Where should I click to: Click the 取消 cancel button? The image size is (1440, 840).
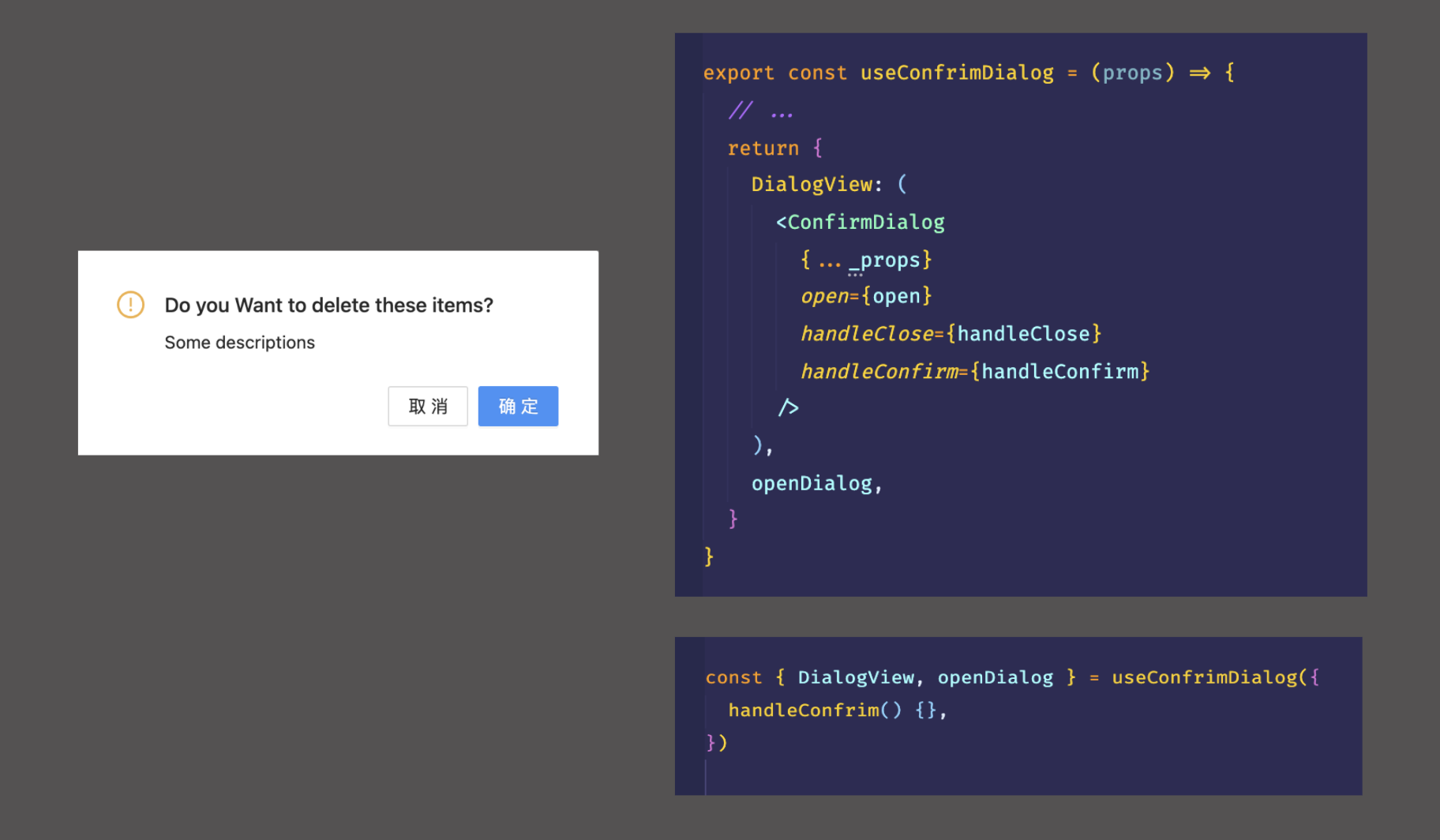click(427, 406)
